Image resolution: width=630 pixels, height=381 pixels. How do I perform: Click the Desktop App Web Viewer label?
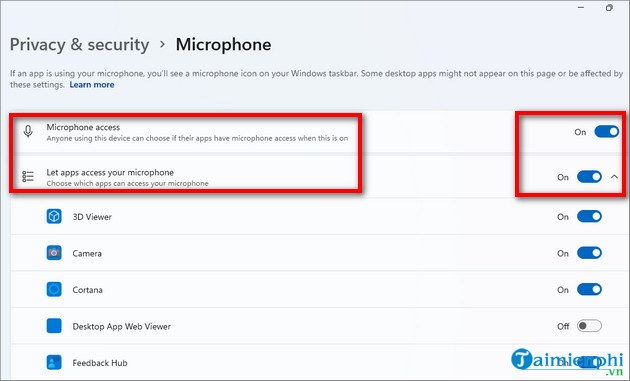[121, 326]
